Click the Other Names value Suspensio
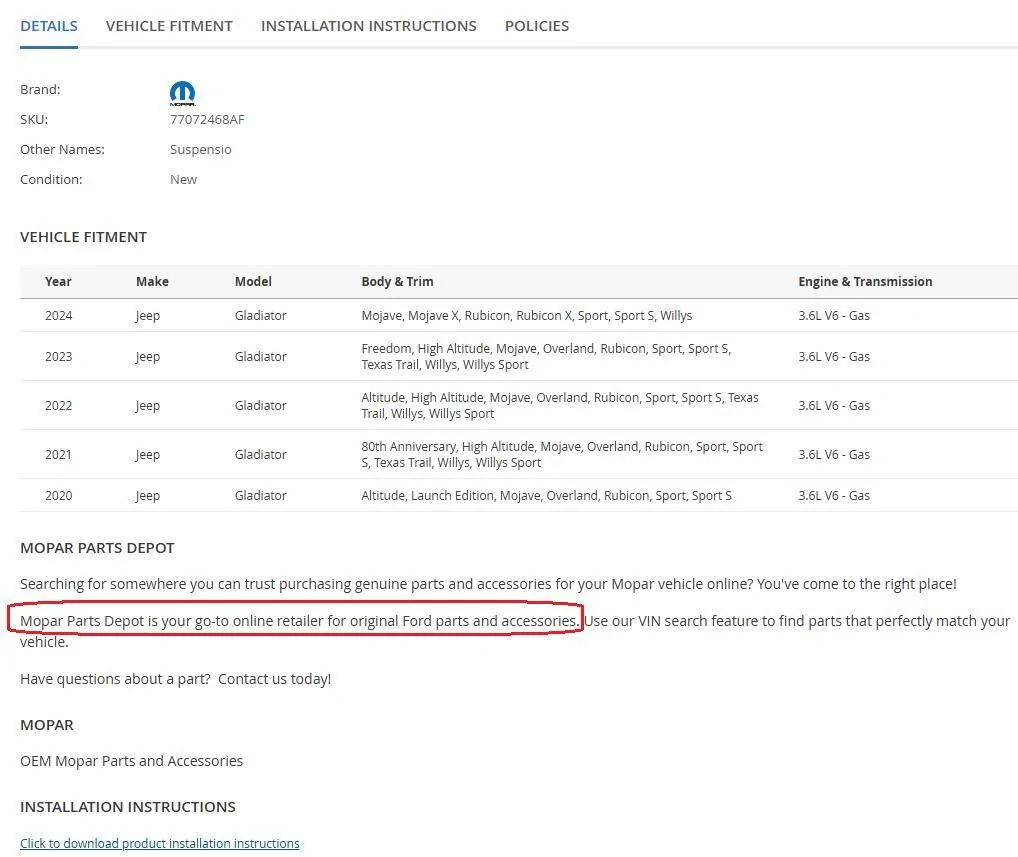1018x857 pixels. (201, 149)
